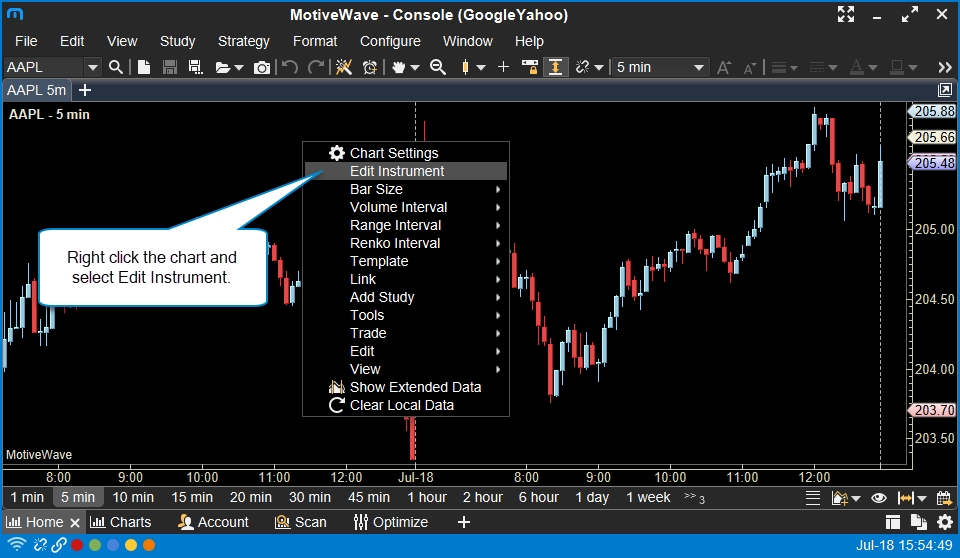Click the symbol search magnifier icon
Image resolution: width=960 pixels, height=558 pixels.
(116, 67)
